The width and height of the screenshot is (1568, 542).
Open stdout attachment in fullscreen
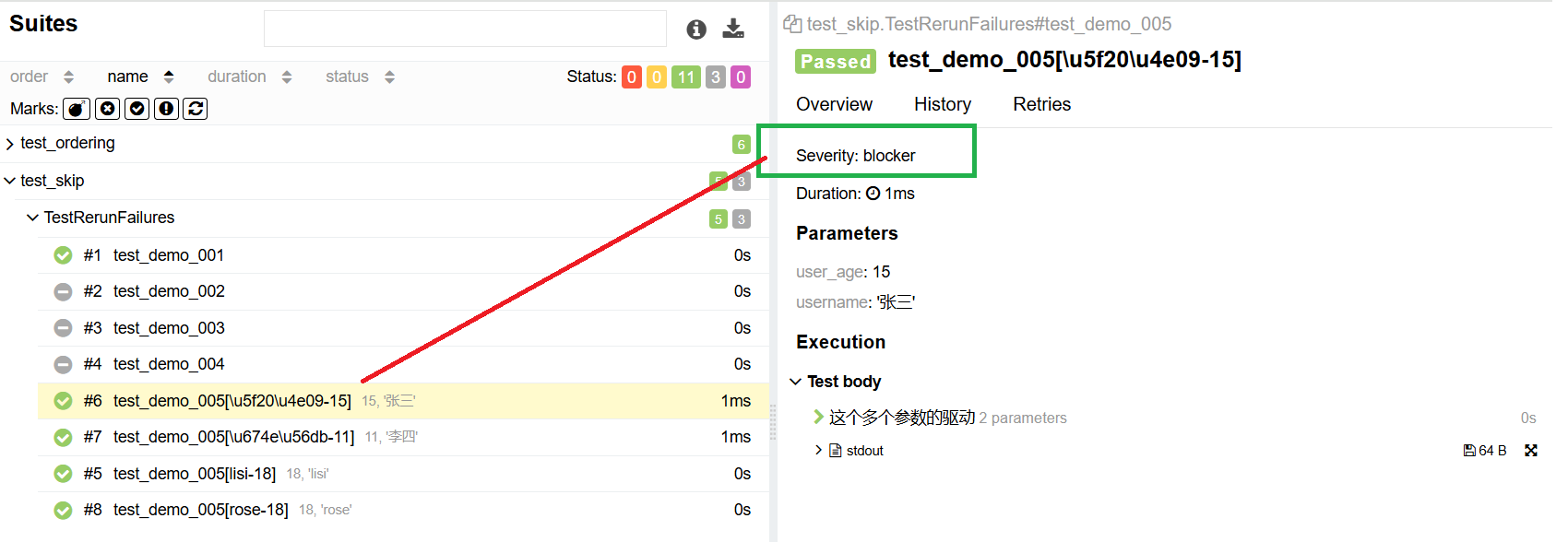click(x=1531, y=451)
